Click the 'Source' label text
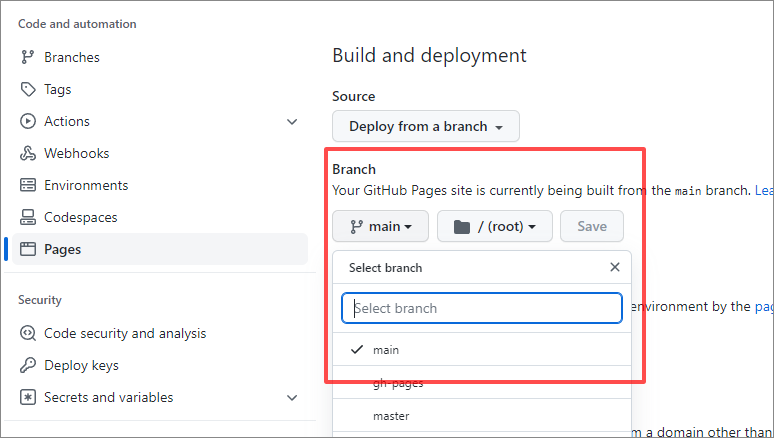Viewport: 774px width, 438px height. click(353, 96)
